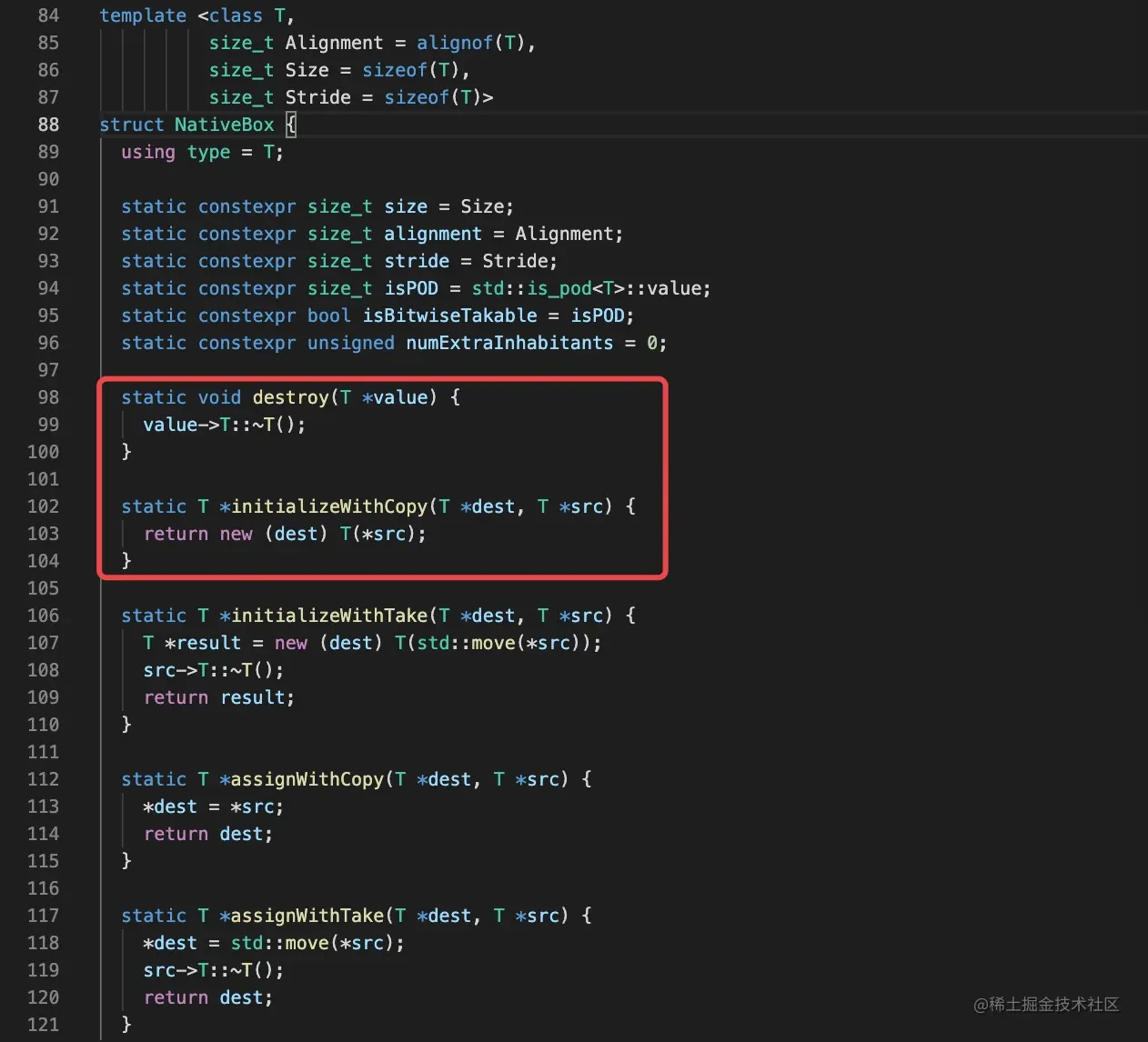
Task: Click the 'stride' variable on line 93
Action: [417, 261]
